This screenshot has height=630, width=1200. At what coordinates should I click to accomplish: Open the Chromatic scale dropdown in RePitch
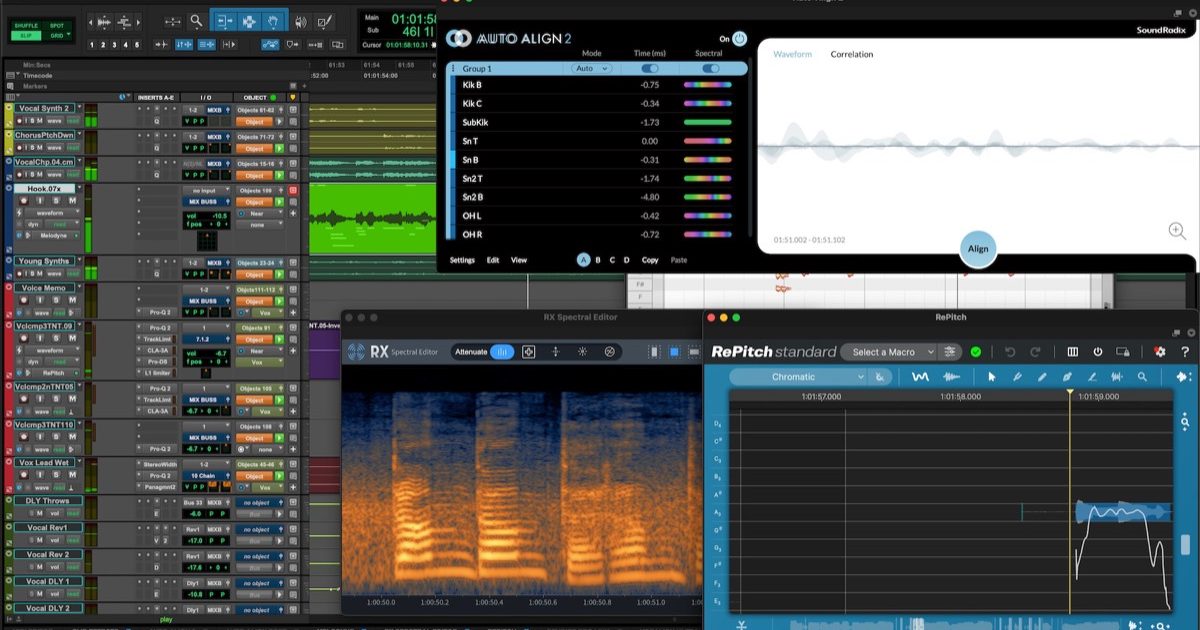click(794, 378)
